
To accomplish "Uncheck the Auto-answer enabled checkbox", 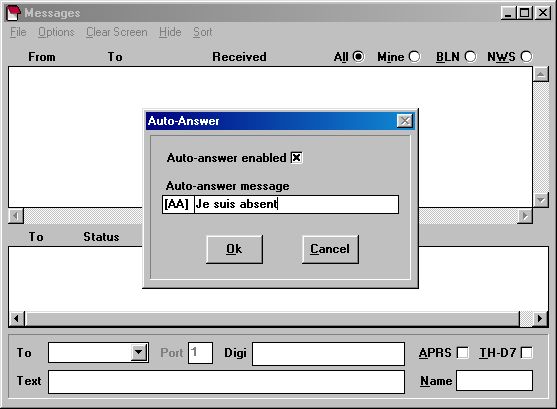I will coord(296,157).
